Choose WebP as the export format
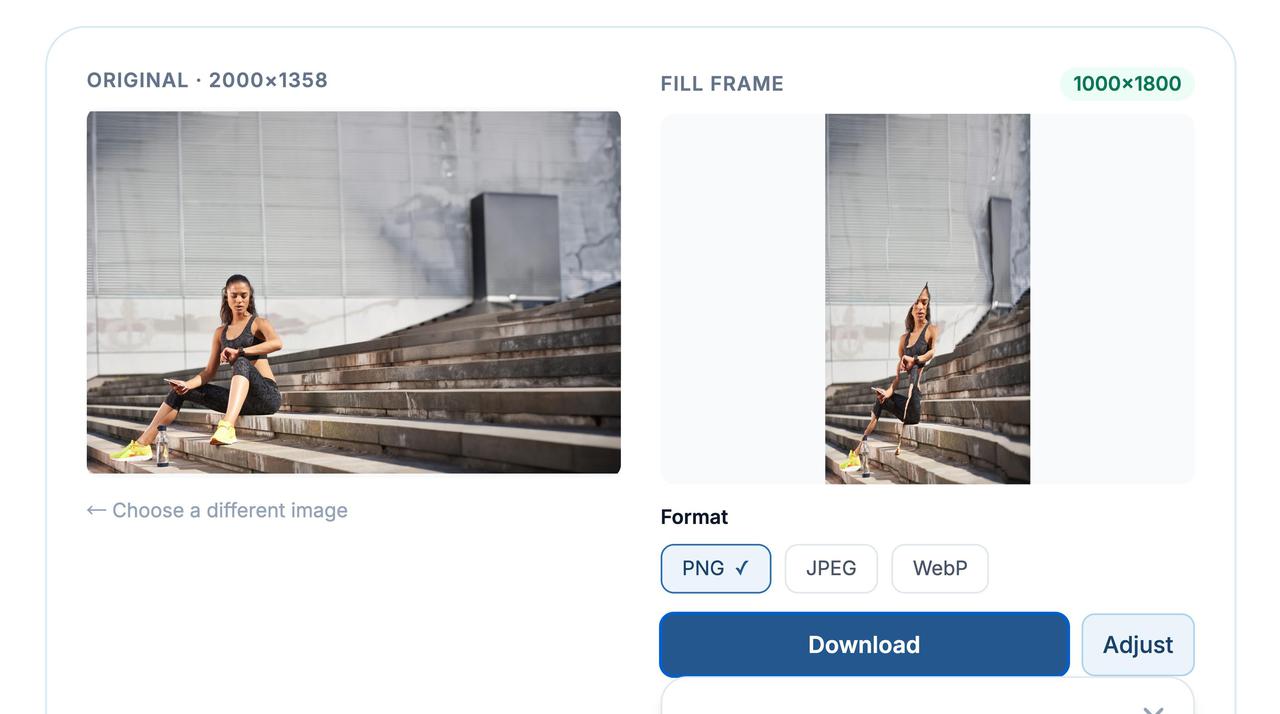The height and width of the screenshot is (714, 1280). (x=940, y=568)
